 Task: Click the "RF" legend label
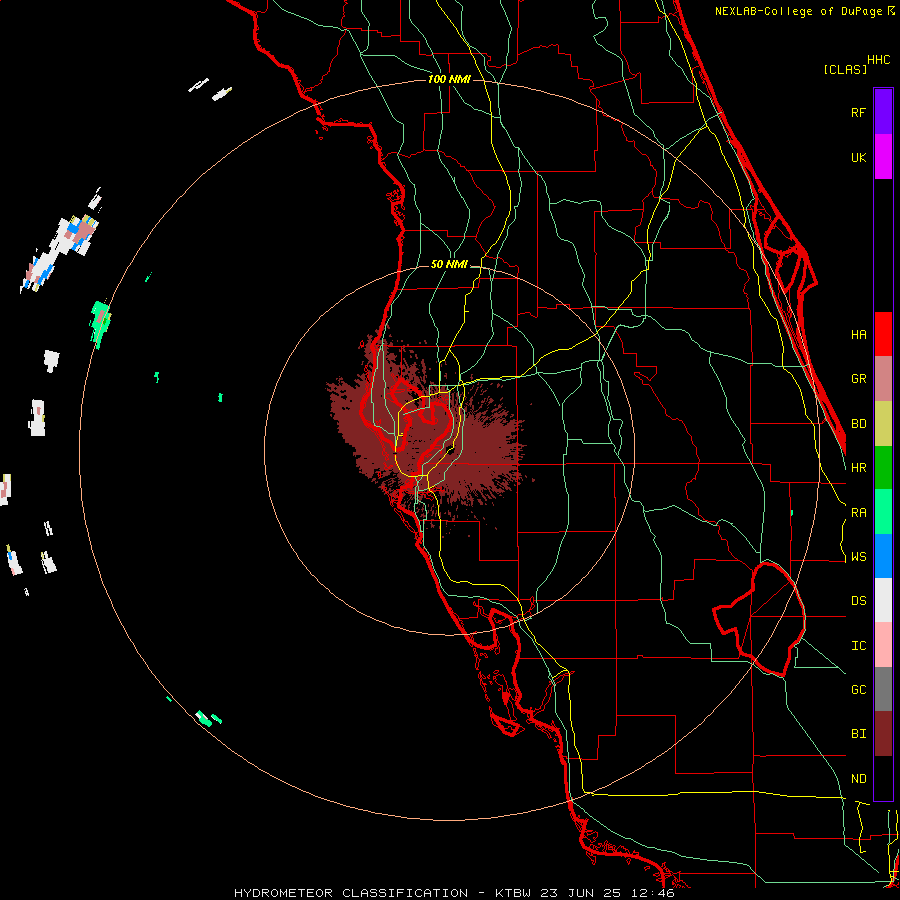858,112
